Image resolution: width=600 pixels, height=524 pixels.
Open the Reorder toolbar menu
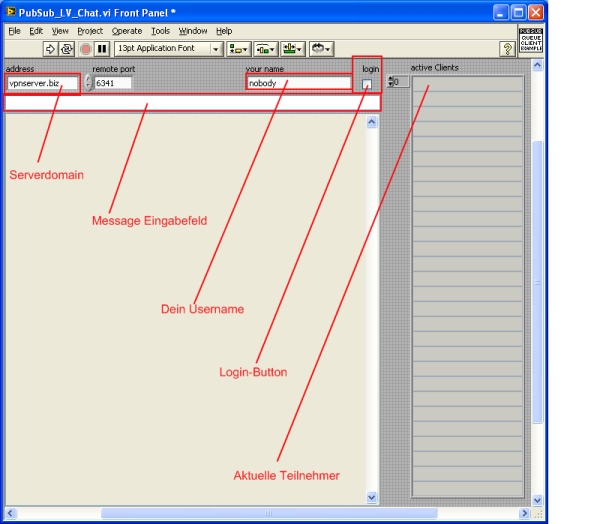[x=321, y=49]
